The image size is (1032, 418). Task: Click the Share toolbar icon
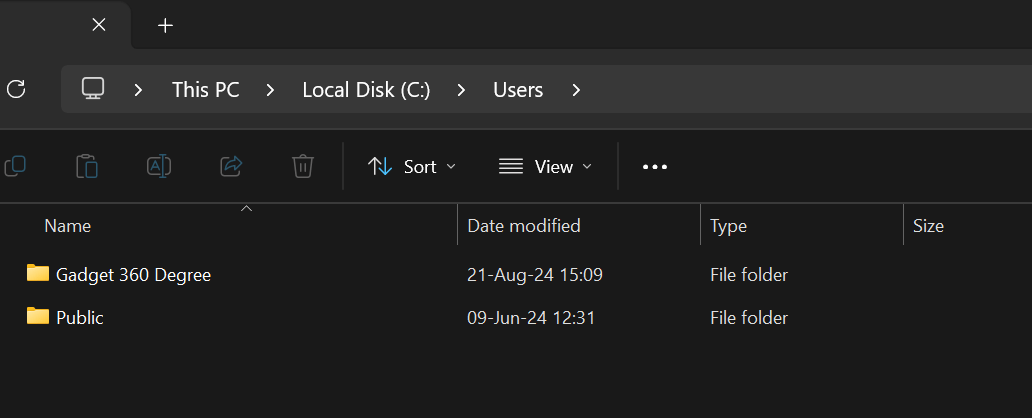coord(231,166)
